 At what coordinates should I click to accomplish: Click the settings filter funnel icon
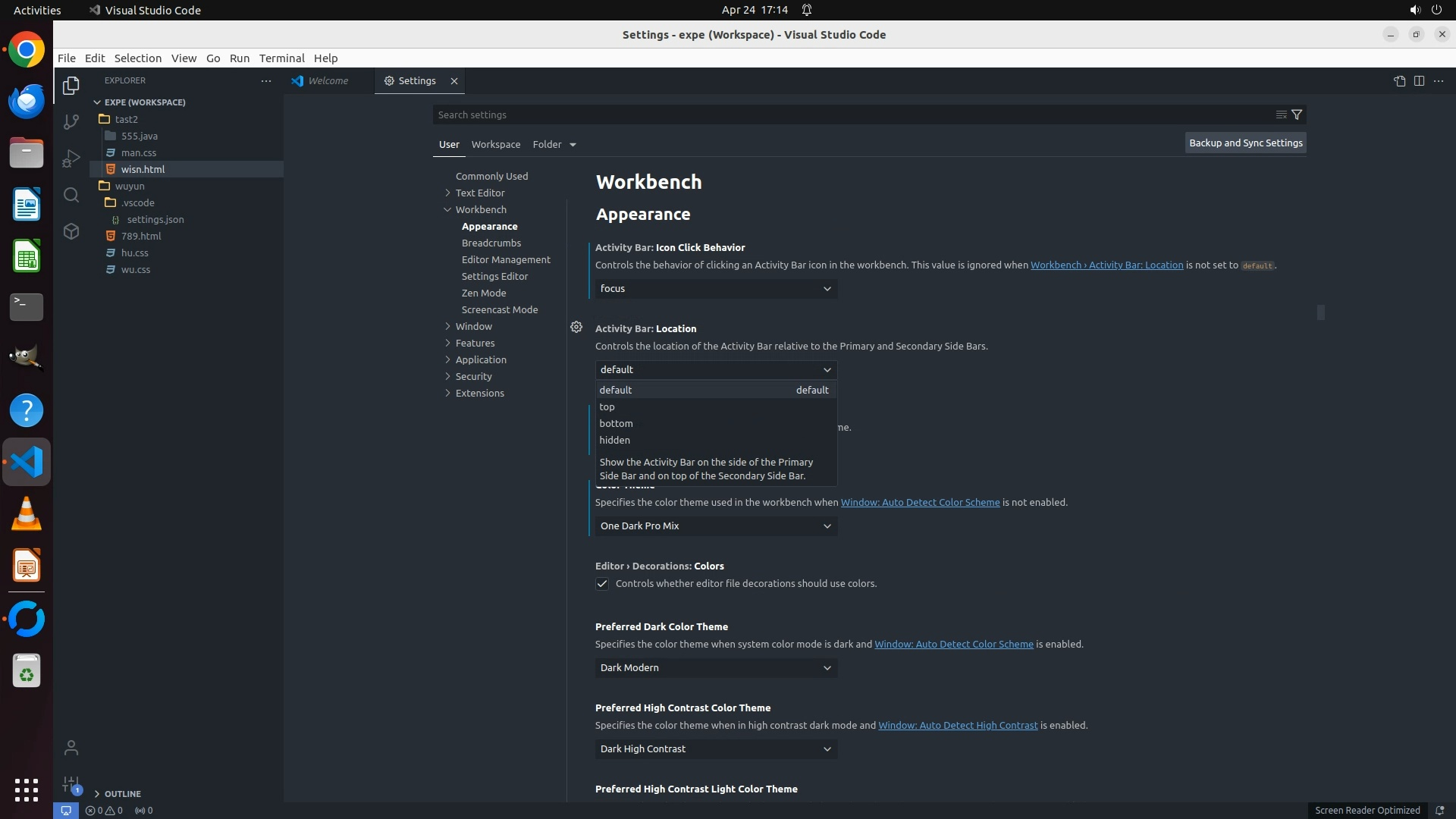click(1297, 115)
